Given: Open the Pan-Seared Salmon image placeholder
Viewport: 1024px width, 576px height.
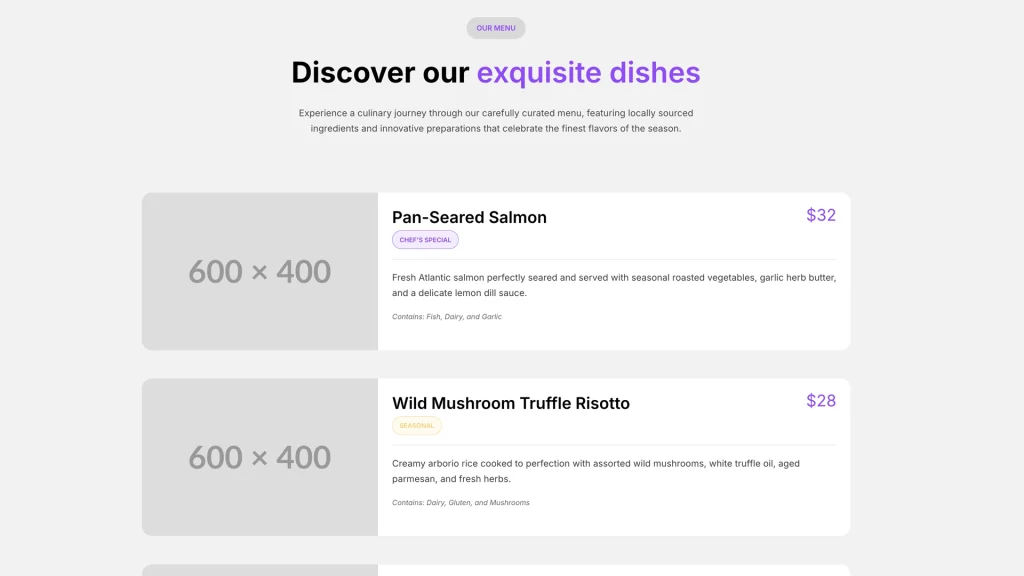Looking at the screenshot, I should coord(260,271).
